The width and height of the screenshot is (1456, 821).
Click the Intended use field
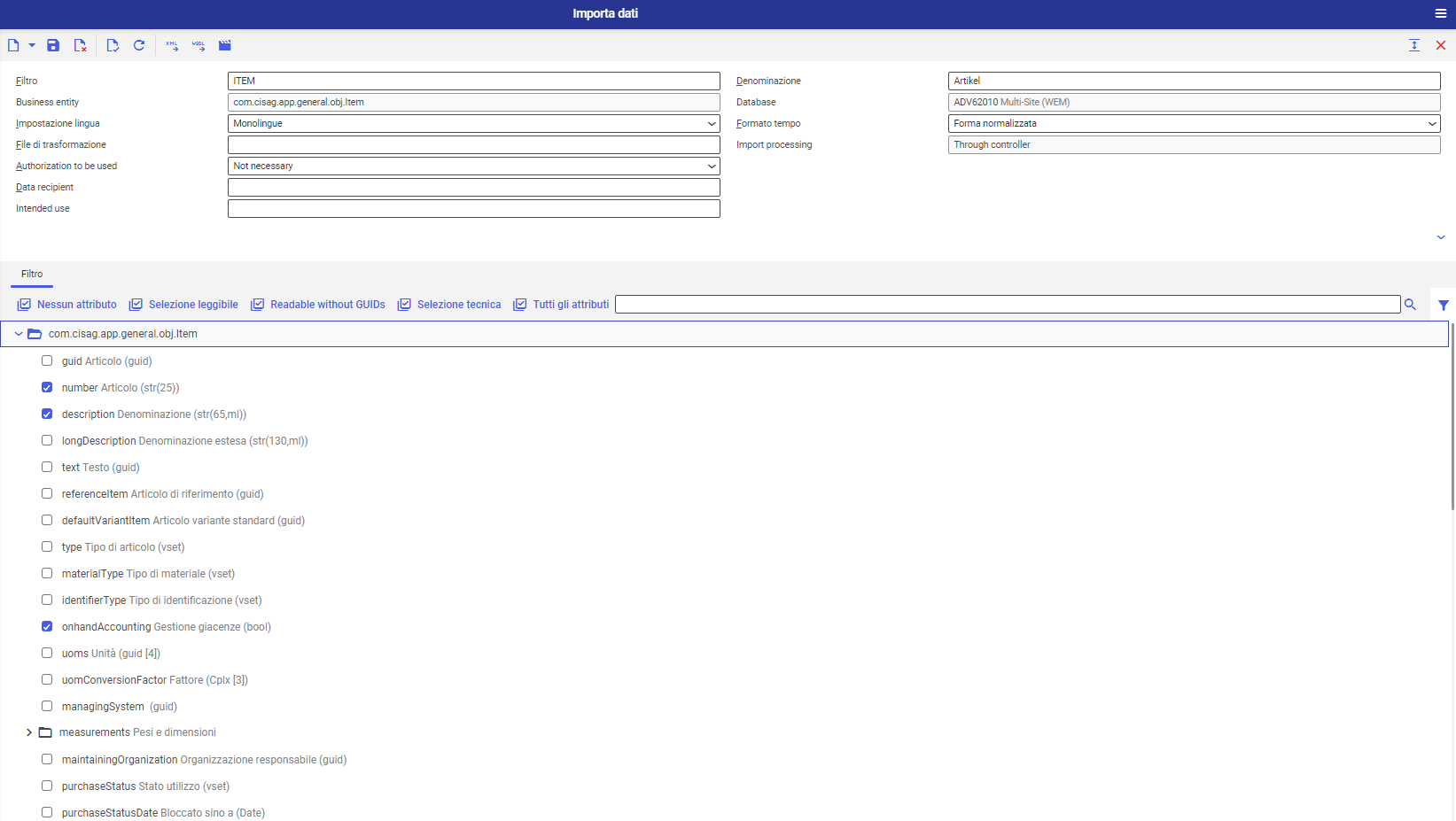[x=474, y=208]
